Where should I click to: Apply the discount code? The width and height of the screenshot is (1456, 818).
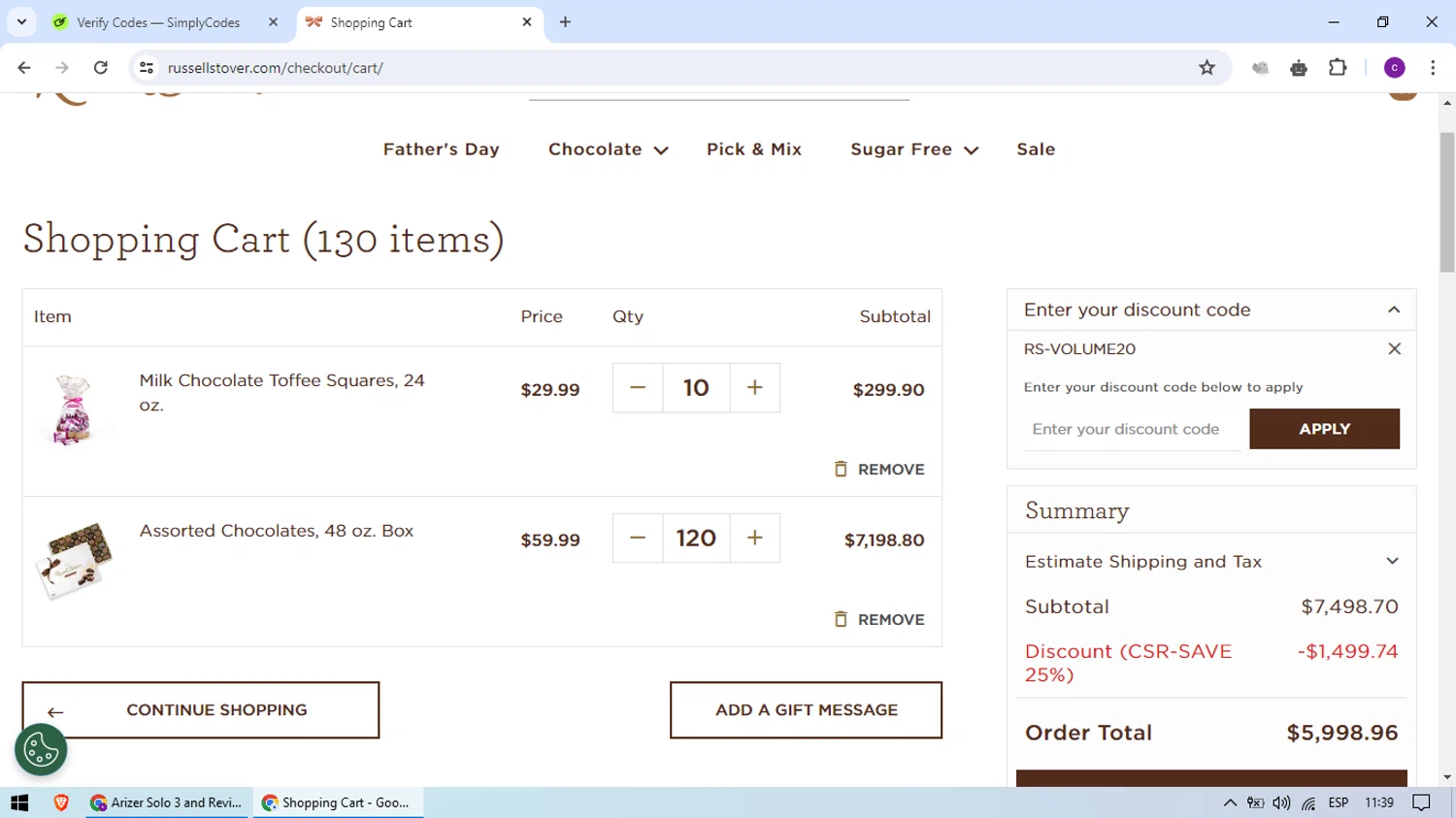(x=1324, y=429)
